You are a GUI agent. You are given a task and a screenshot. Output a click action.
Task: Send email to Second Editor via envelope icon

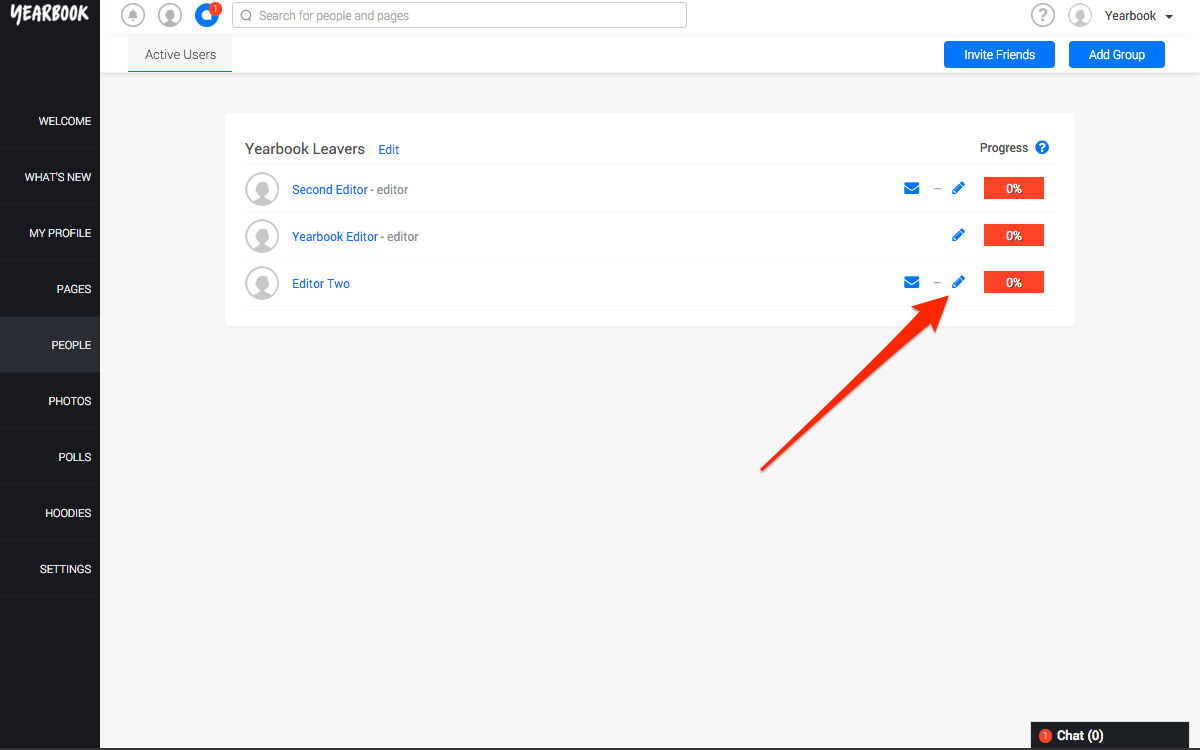coord(912,188)
